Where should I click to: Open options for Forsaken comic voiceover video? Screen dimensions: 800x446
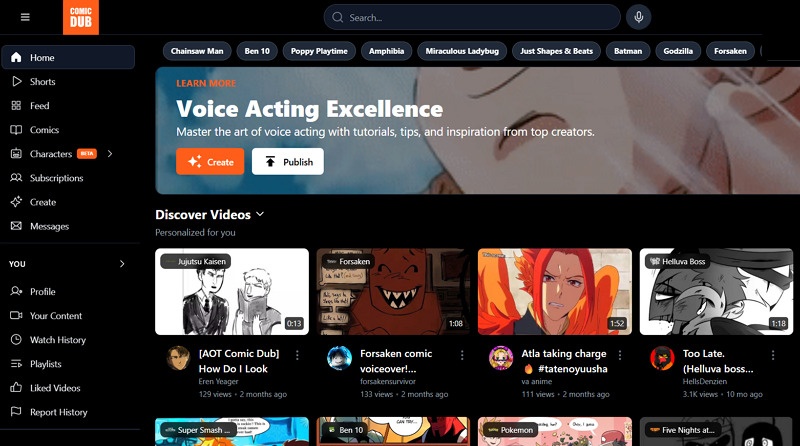click(462, 355)
